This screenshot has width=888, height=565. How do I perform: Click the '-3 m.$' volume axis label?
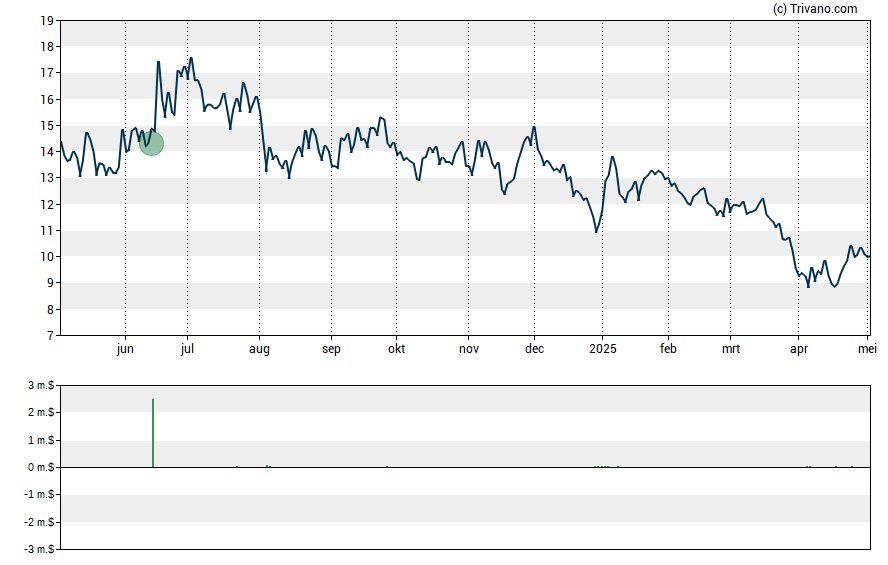click(x=39, y=549)
